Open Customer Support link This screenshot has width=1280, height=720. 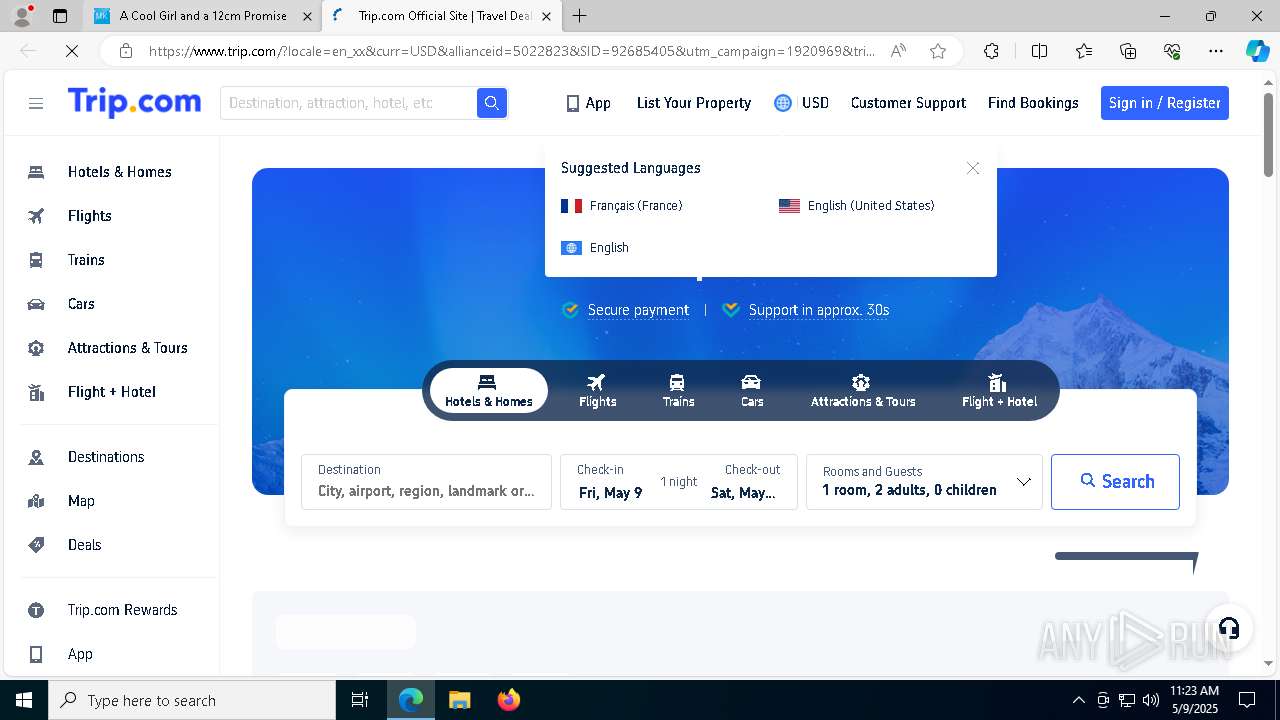pos(908,103)
